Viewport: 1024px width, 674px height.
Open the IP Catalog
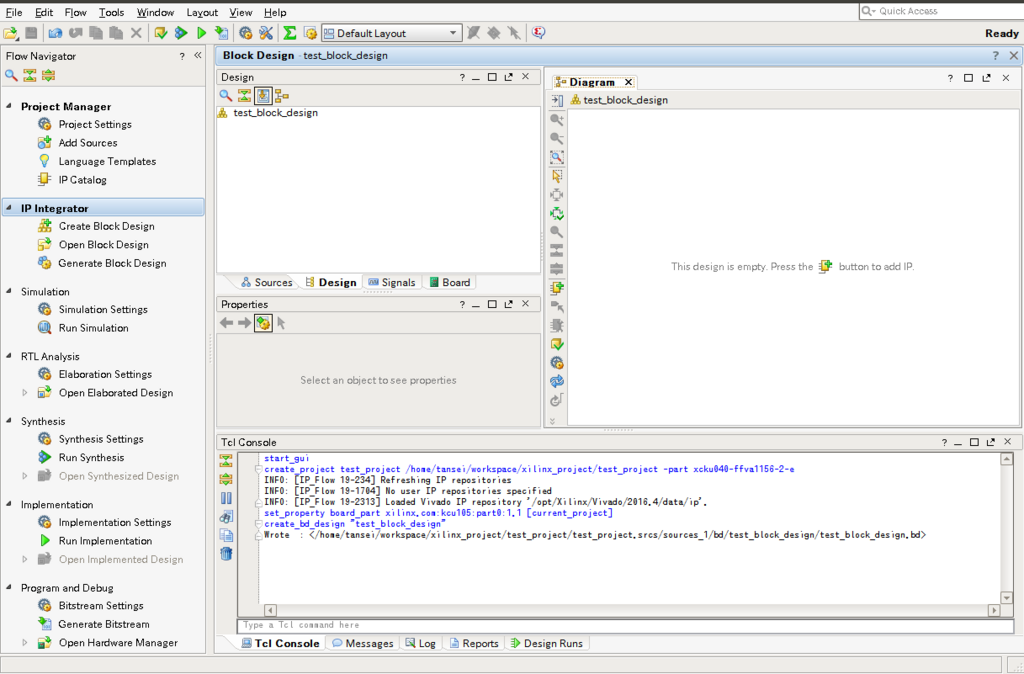82,180
